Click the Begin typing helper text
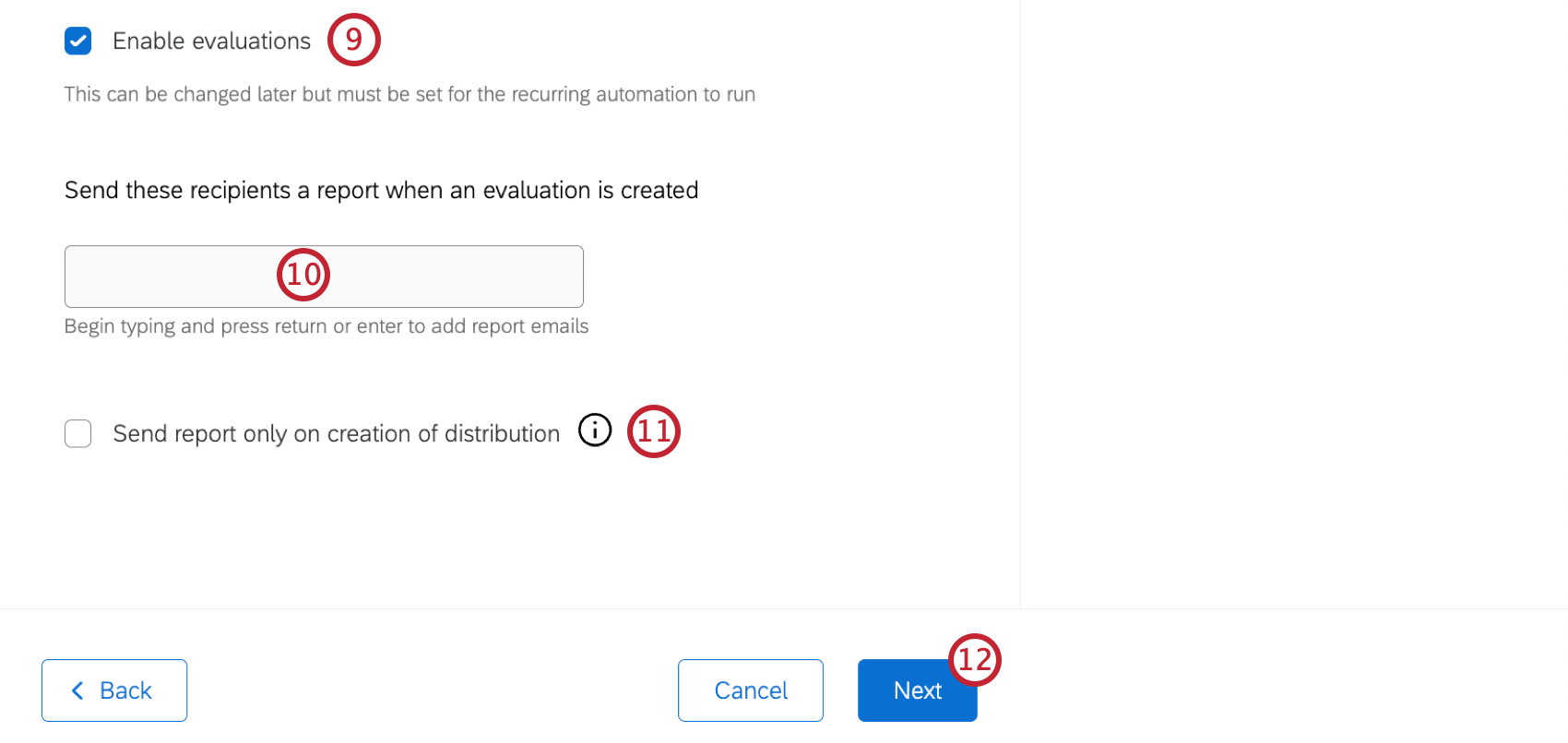 coord(326,325)
